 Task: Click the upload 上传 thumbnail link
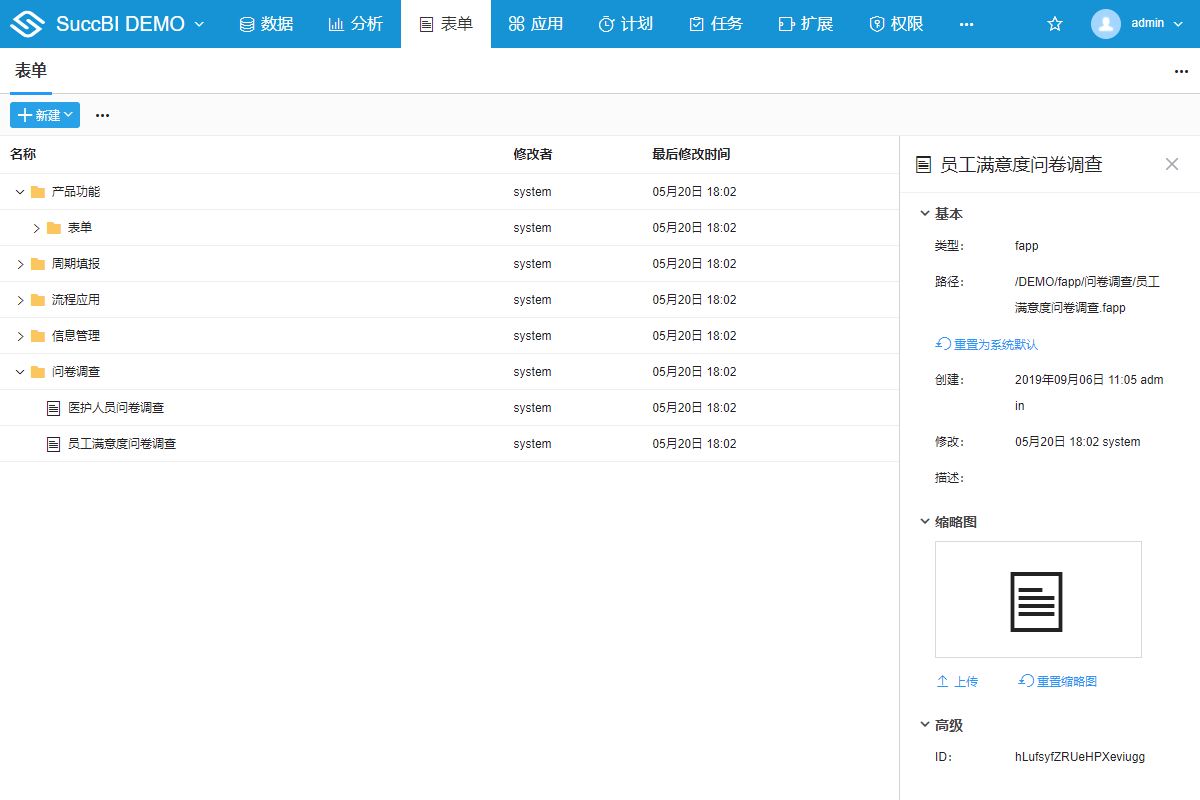(x=957, y=681)
